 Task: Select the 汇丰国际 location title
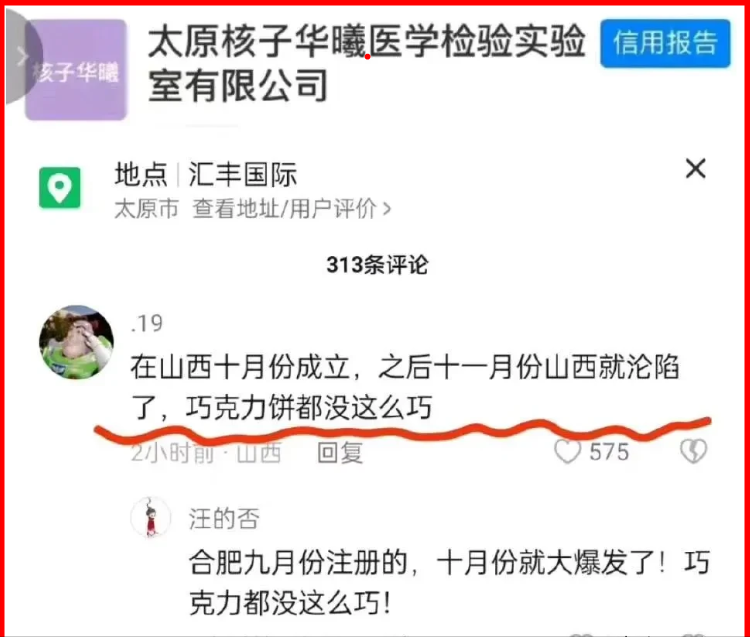(x=243, y=174)
